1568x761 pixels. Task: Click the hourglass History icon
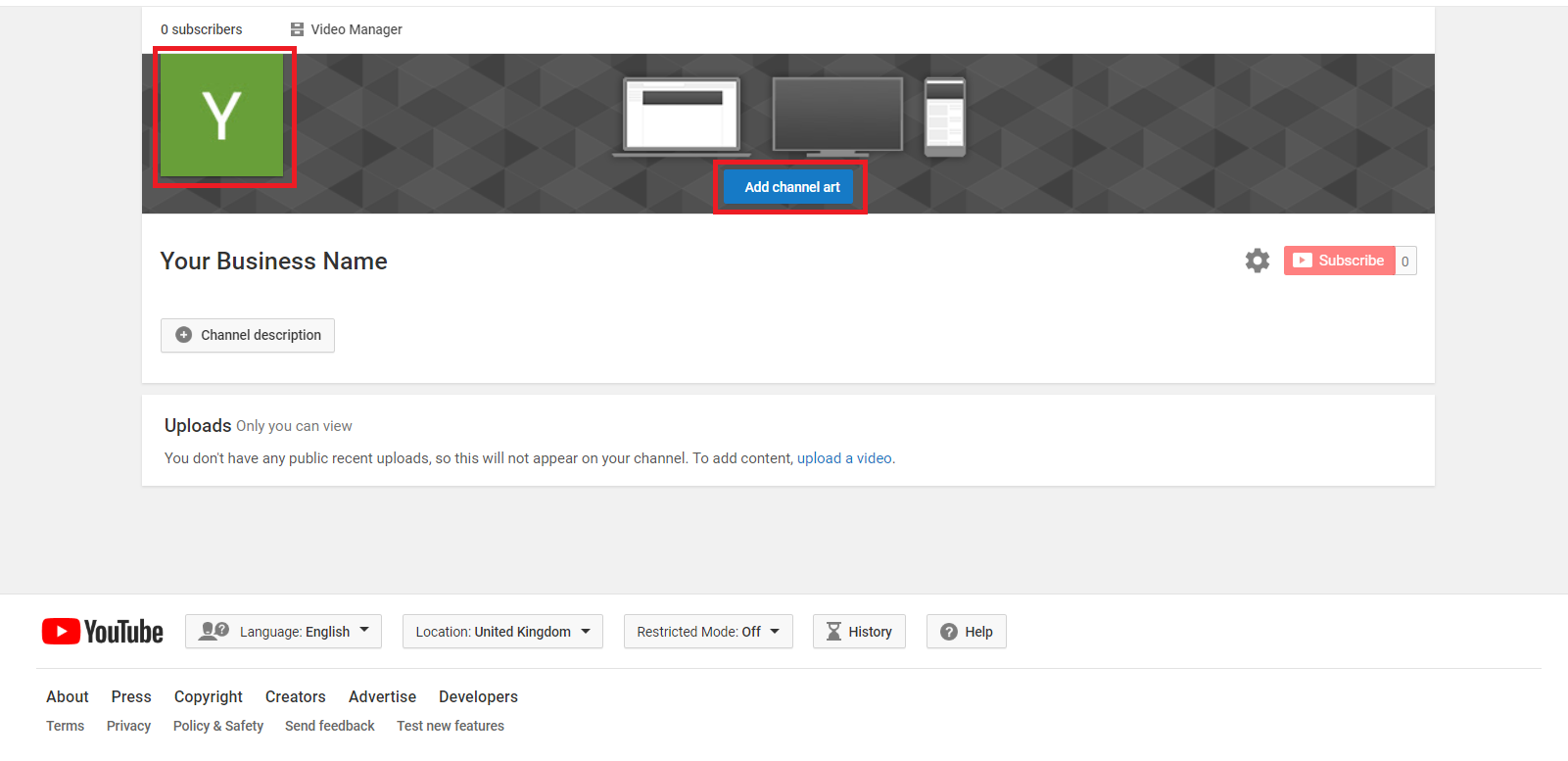pyautogui.click(x=833, y=632)
